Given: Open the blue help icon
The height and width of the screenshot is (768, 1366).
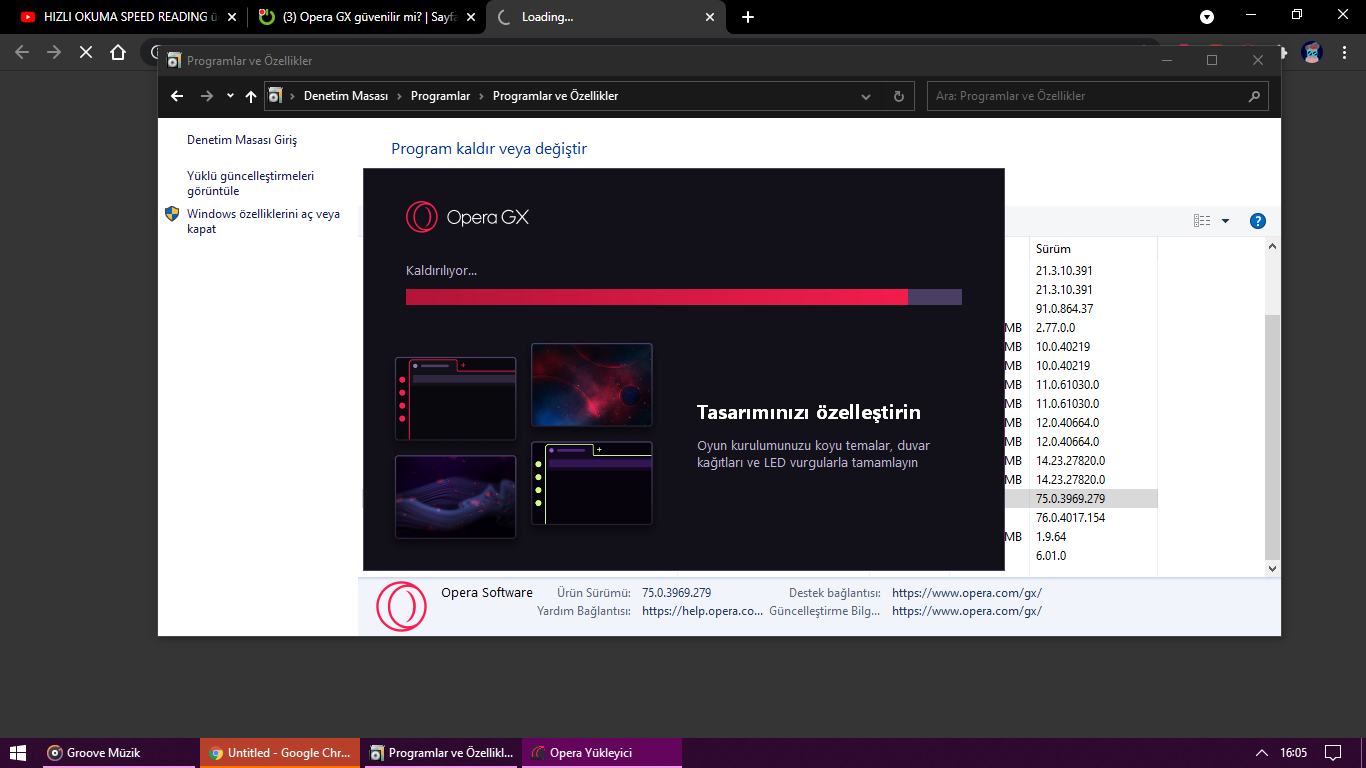Looking at the screenshot, I should pos(1258,221).
